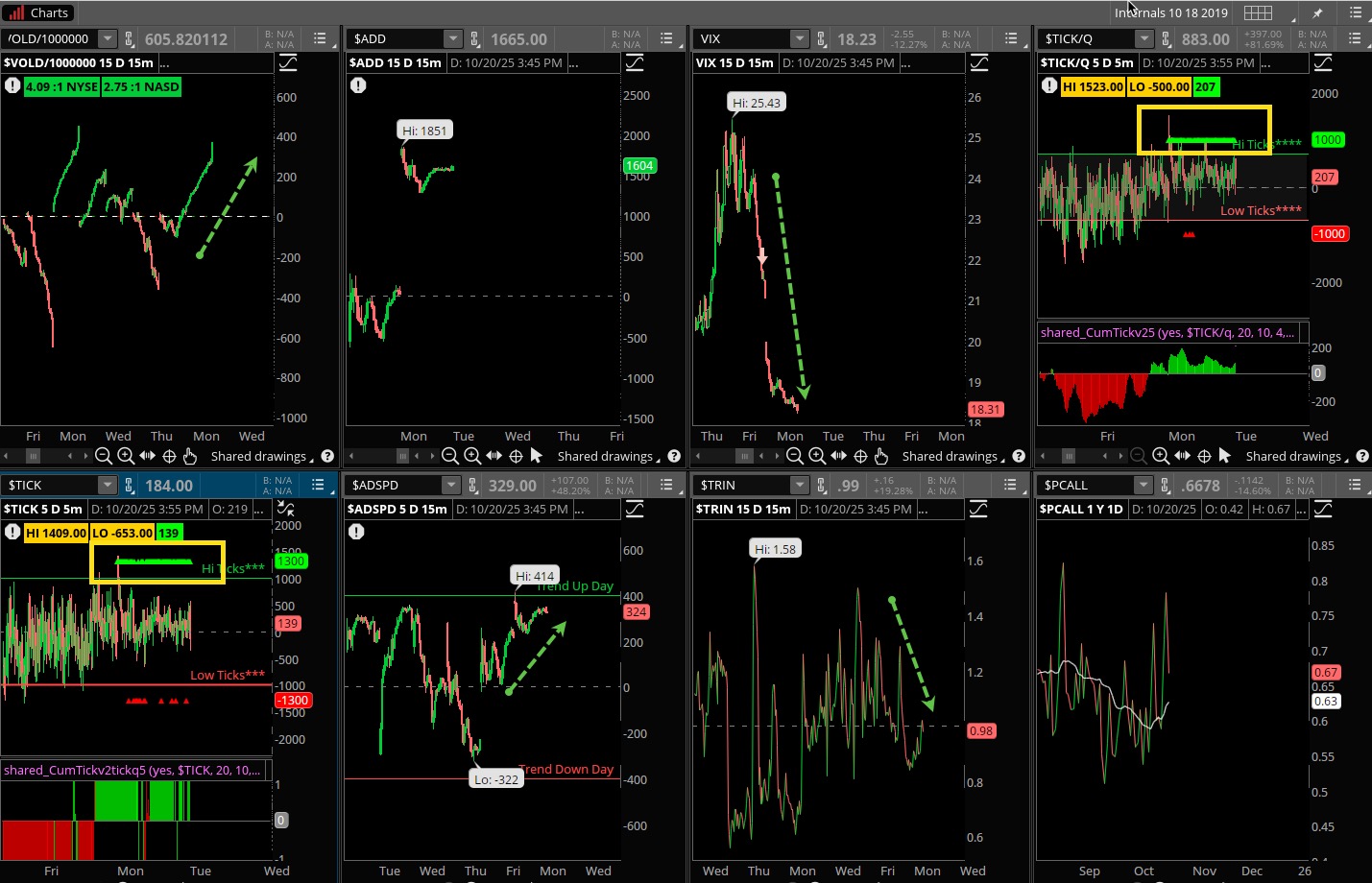The width and height of the screenshot is (1372, 883).
Task: Click the ellipsis in $VOLD chart header
Action: (164, 62)
